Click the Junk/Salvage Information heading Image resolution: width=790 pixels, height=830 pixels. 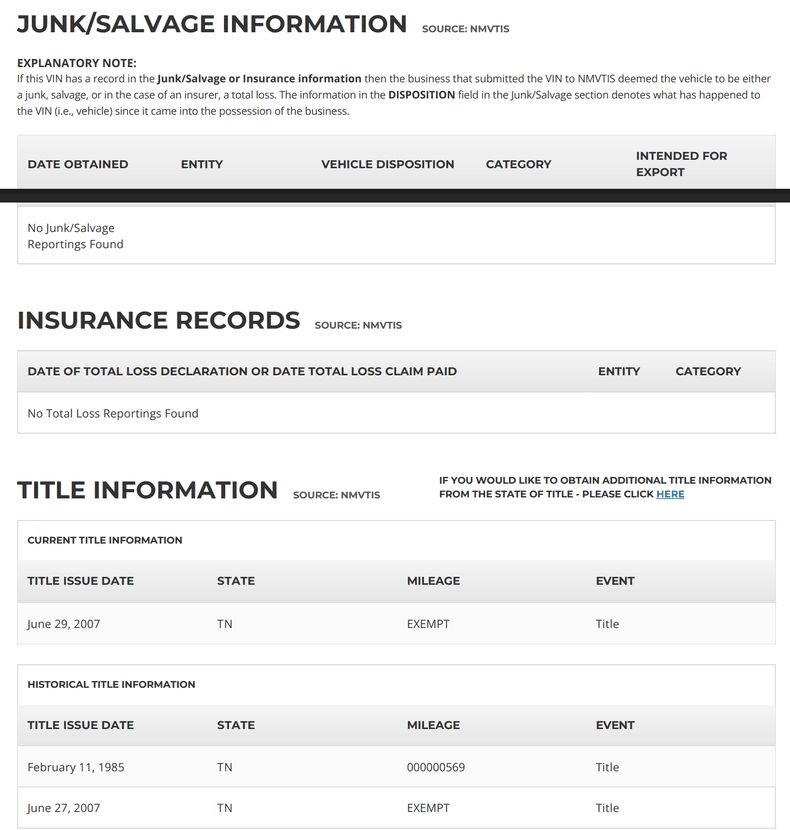(x=212, y=24)
